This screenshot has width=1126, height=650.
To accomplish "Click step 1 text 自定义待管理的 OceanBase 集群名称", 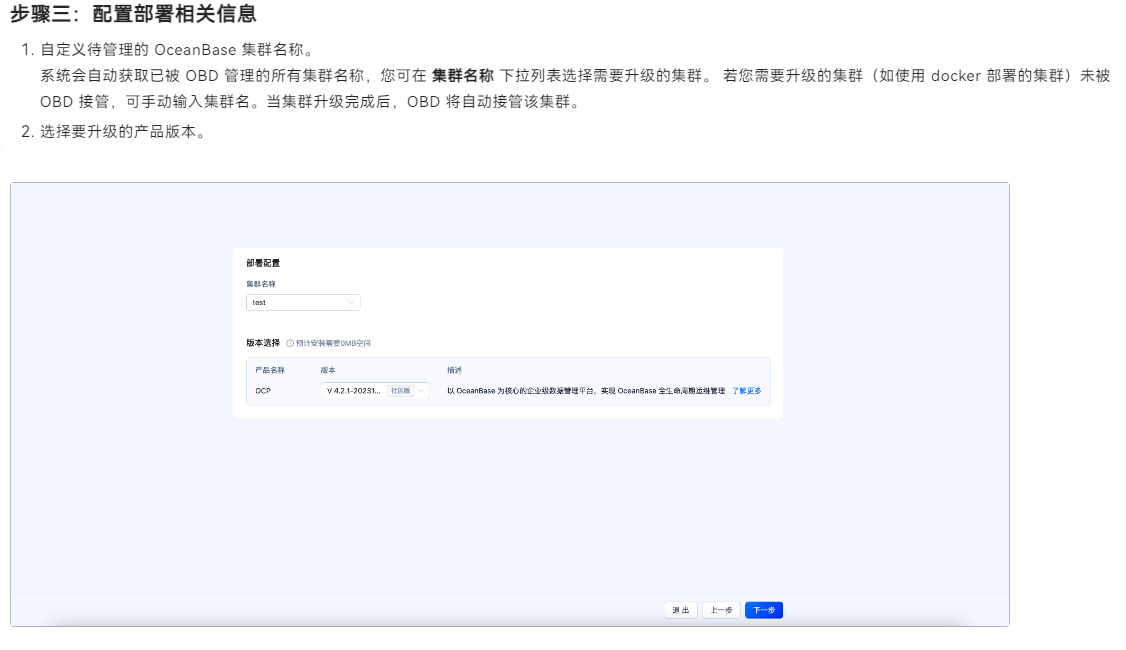I will [x=177, y=50].
